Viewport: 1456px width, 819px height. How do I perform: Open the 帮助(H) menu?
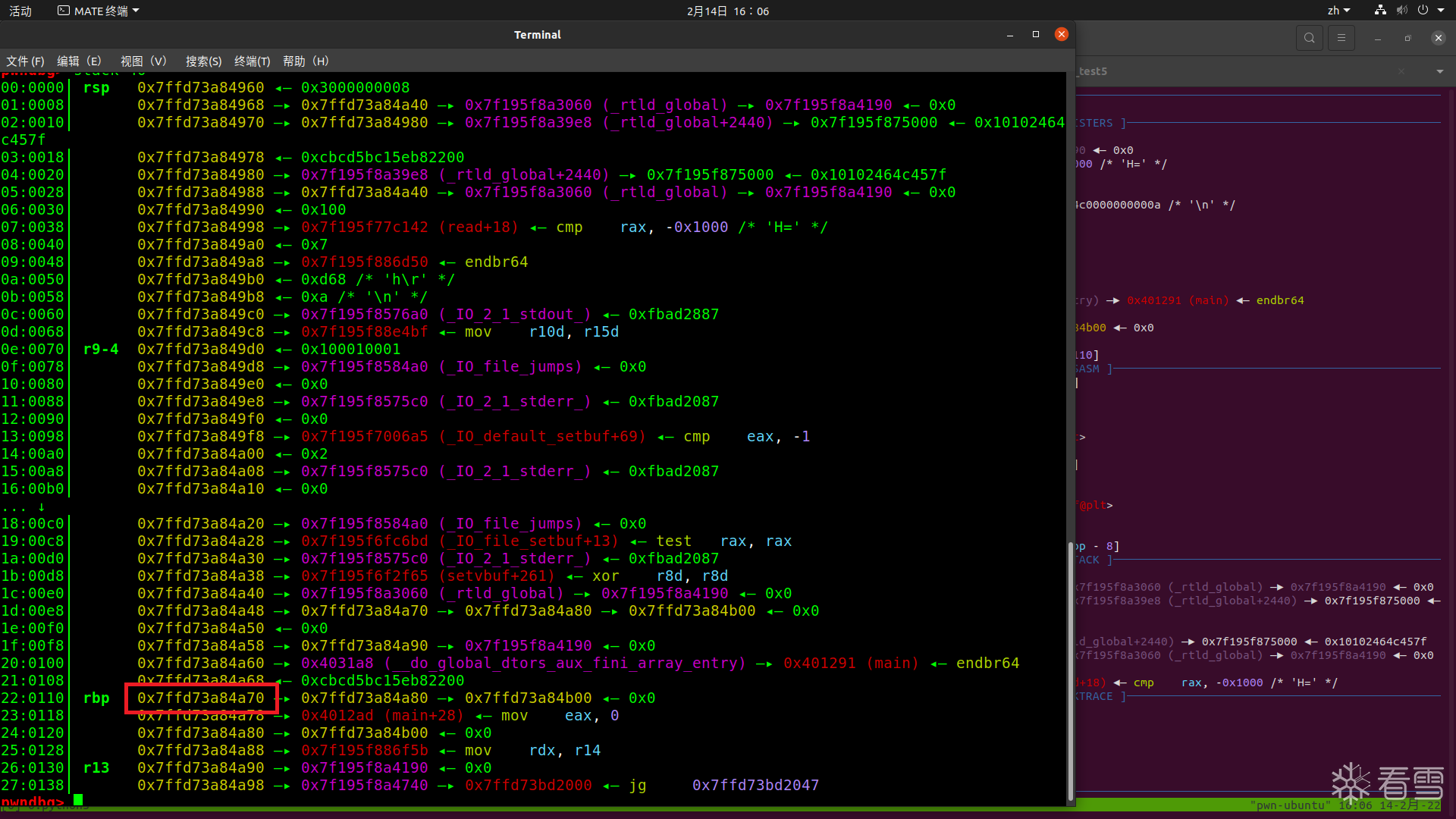pyautogui.click(x=306, y=61)
